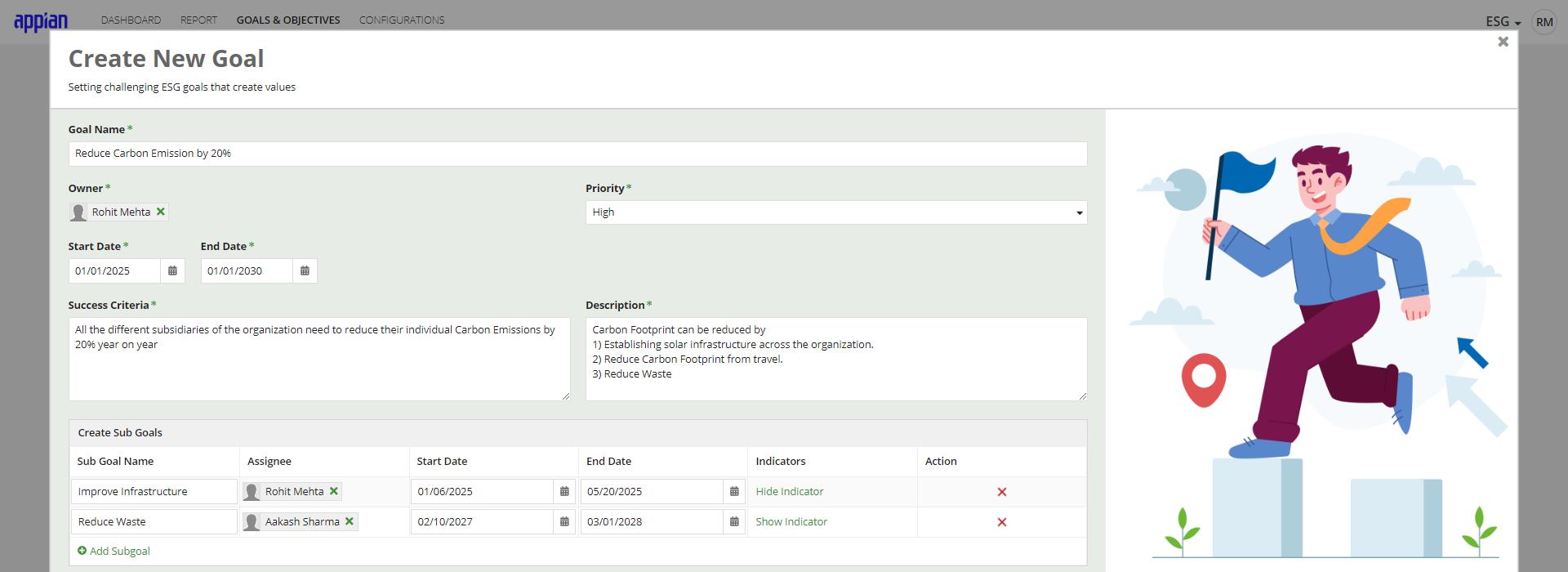Click into the Goal Name field
Viewport: 1568px width, 572px height.
click(x=577, y=154)
